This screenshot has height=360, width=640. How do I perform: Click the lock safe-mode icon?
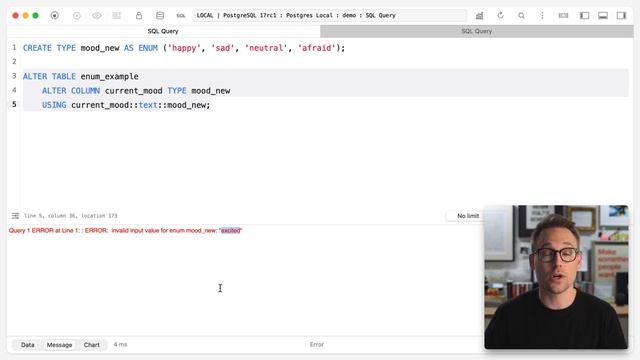[139, 16]
